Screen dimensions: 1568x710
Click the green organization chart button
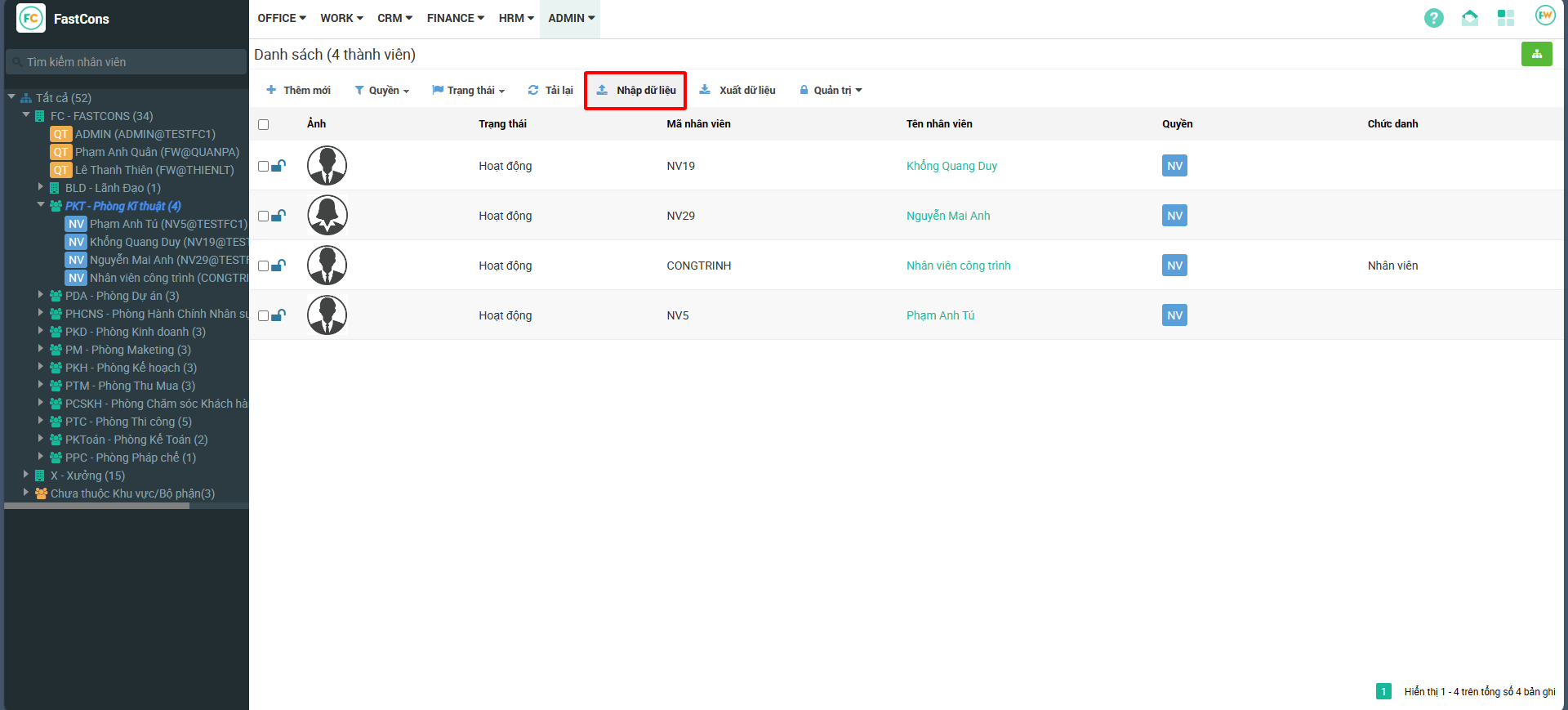point(1536,54)
